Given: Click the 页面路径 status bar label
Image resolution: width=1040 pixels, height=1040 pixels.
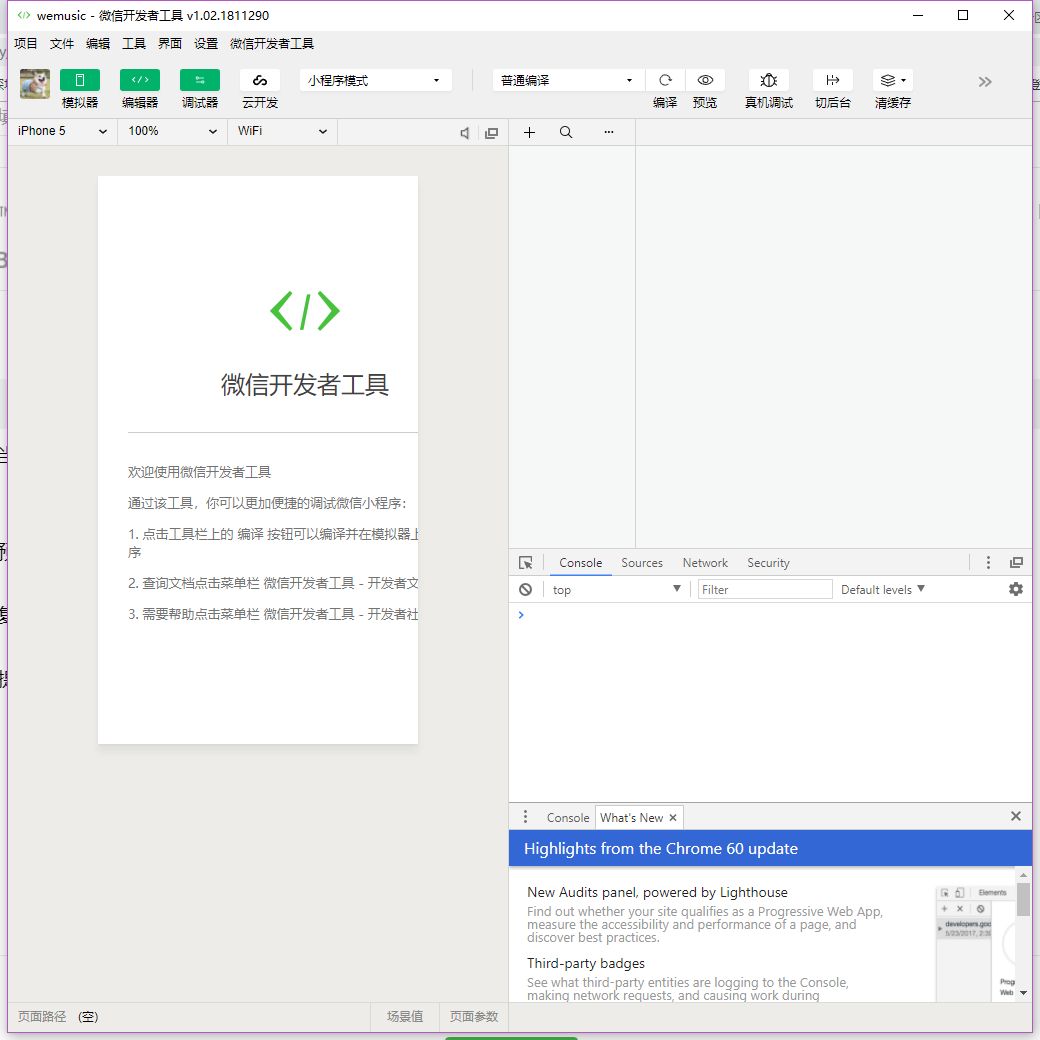Looking at the screenshot, I should [x=42, y=1017].
